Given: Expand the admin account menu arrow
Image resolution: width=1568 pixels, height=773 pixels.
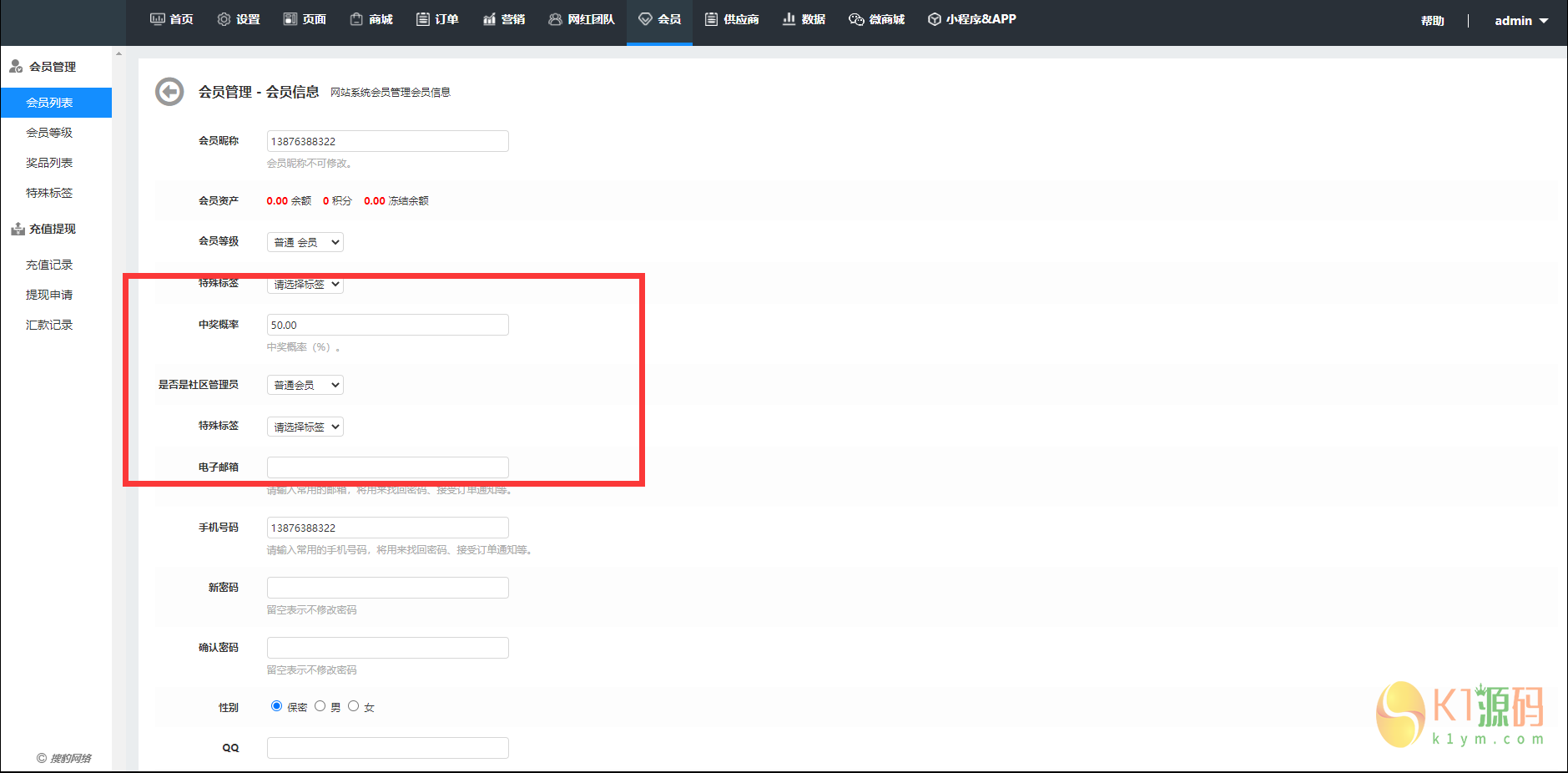Looking at the screenshot, I should [x=1544, y=21].
